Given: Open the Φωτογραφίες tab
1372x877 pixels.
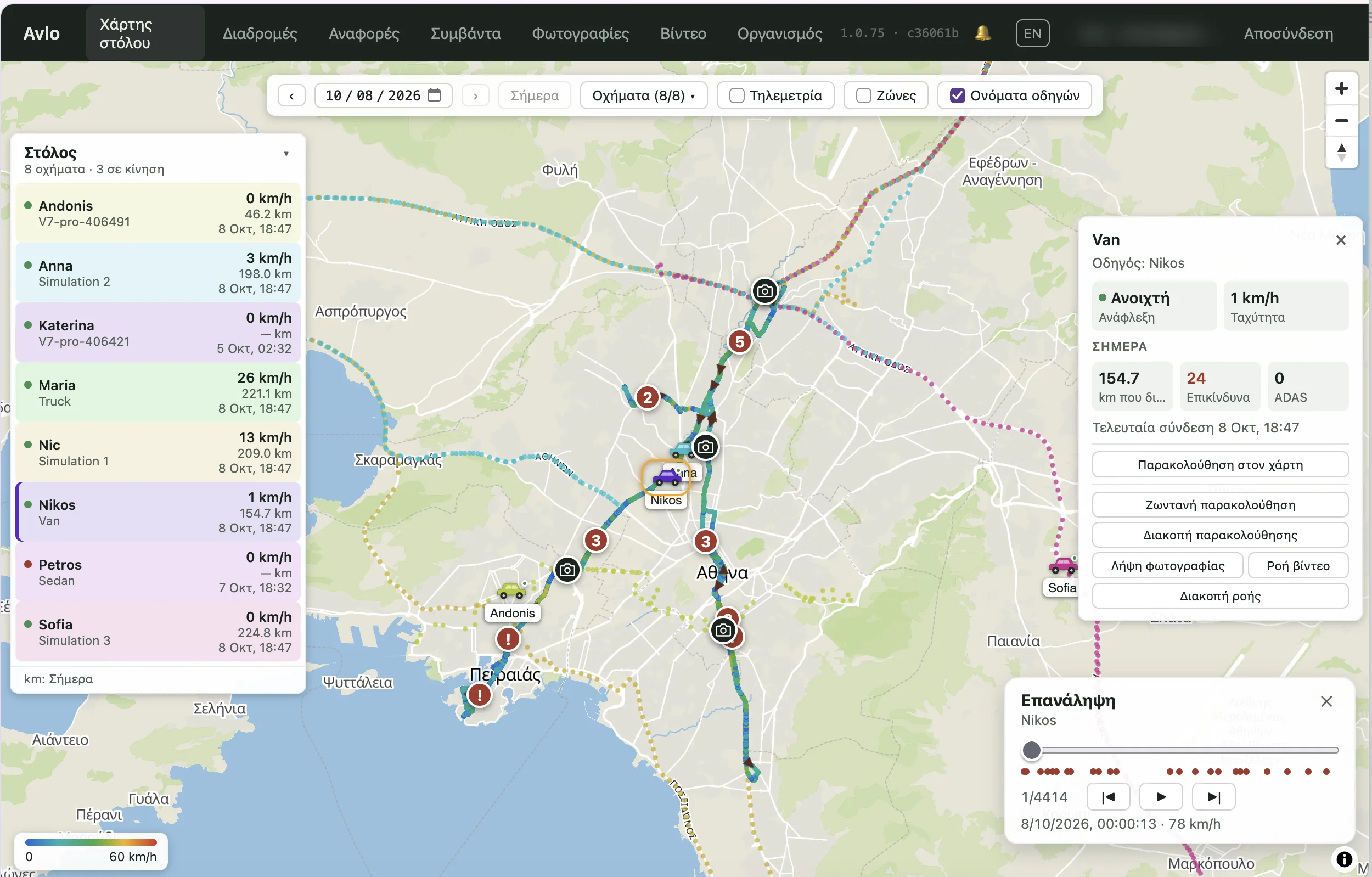Looking at the screenshot, I should (x=580, y=33).
